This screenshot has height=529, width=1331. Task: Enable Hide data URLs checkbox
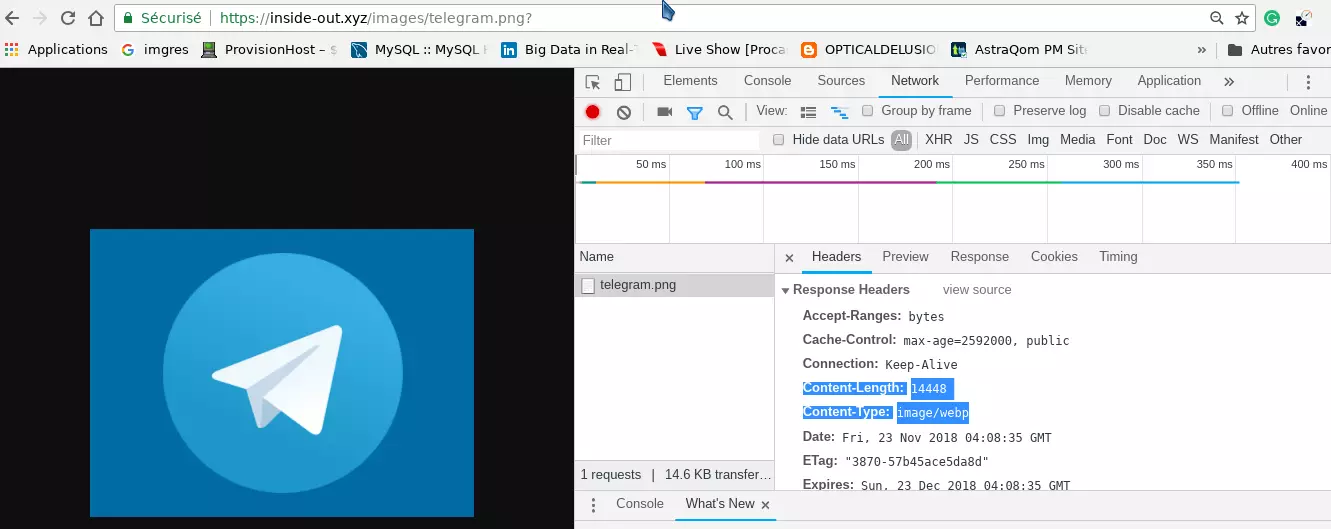[779, 140]
